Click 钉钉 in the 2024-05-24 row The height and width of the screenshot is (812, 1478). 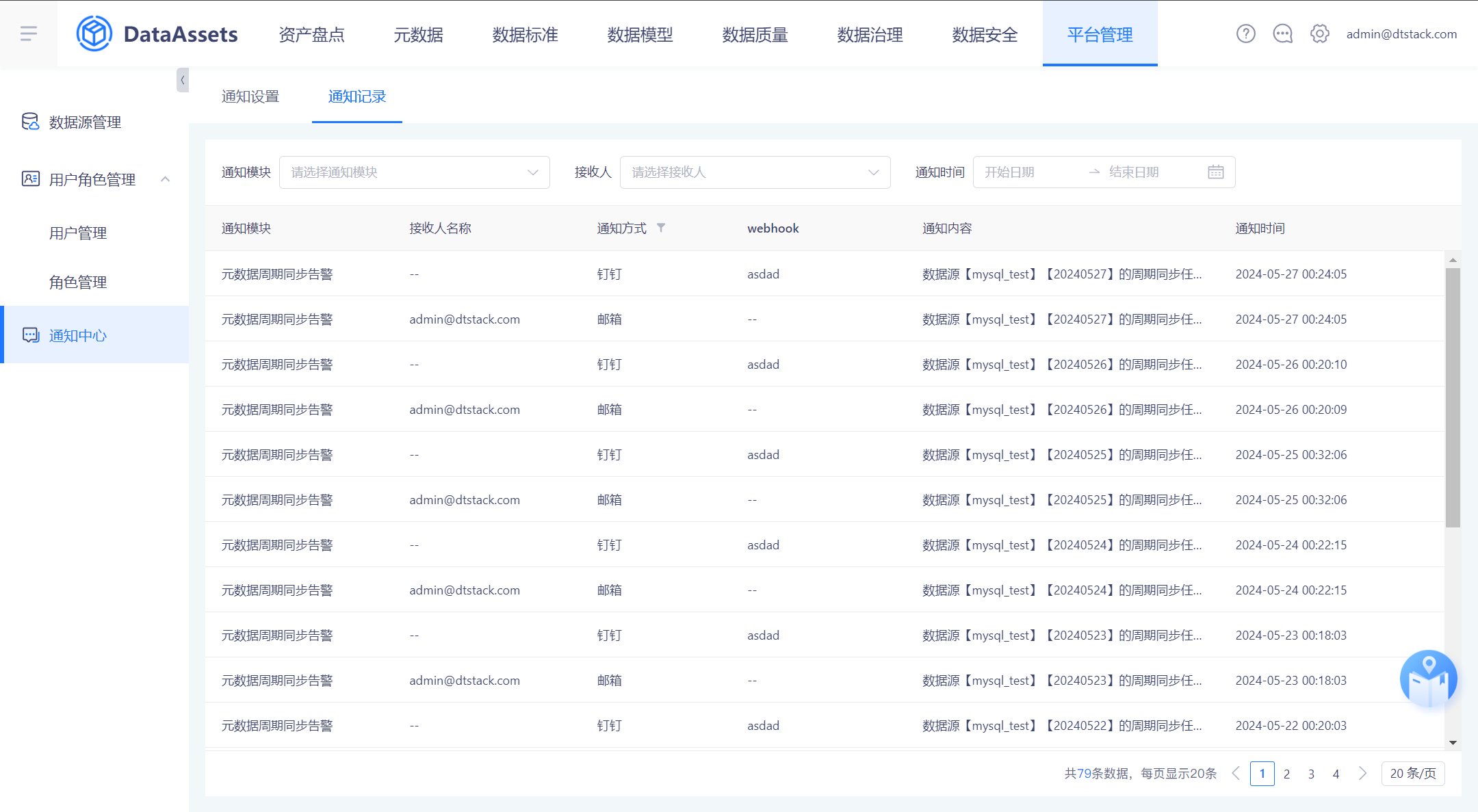(x=610, y=545)
